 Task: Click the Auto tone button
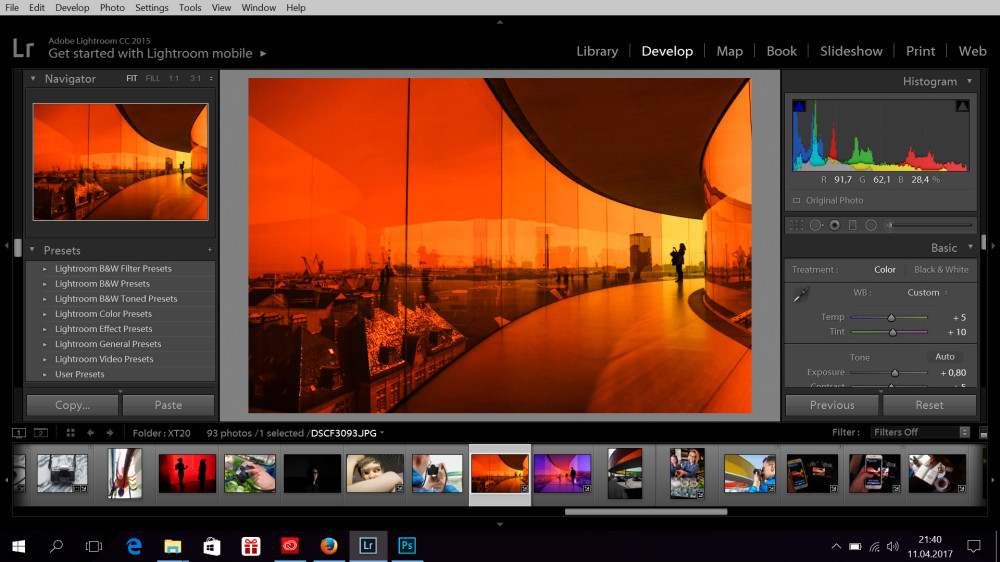coord(945,357)
